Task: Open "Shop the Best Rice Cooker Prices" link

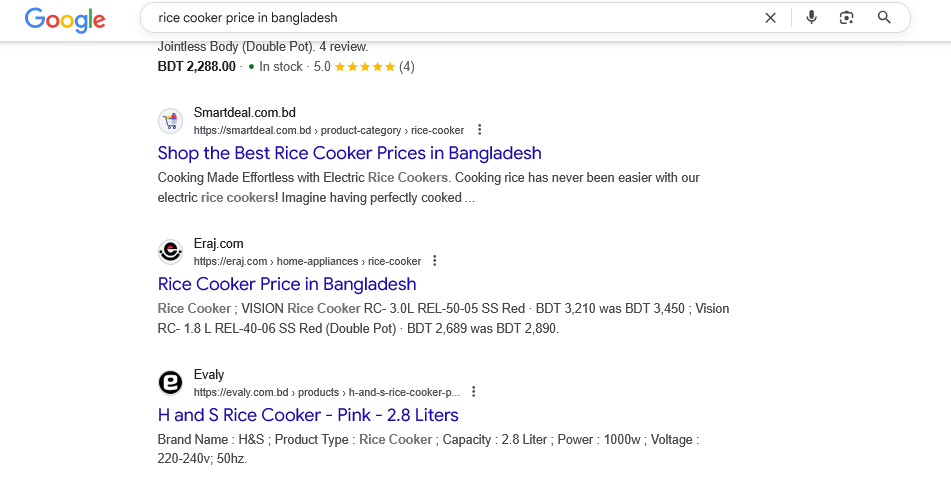Action: click(349, 153)
